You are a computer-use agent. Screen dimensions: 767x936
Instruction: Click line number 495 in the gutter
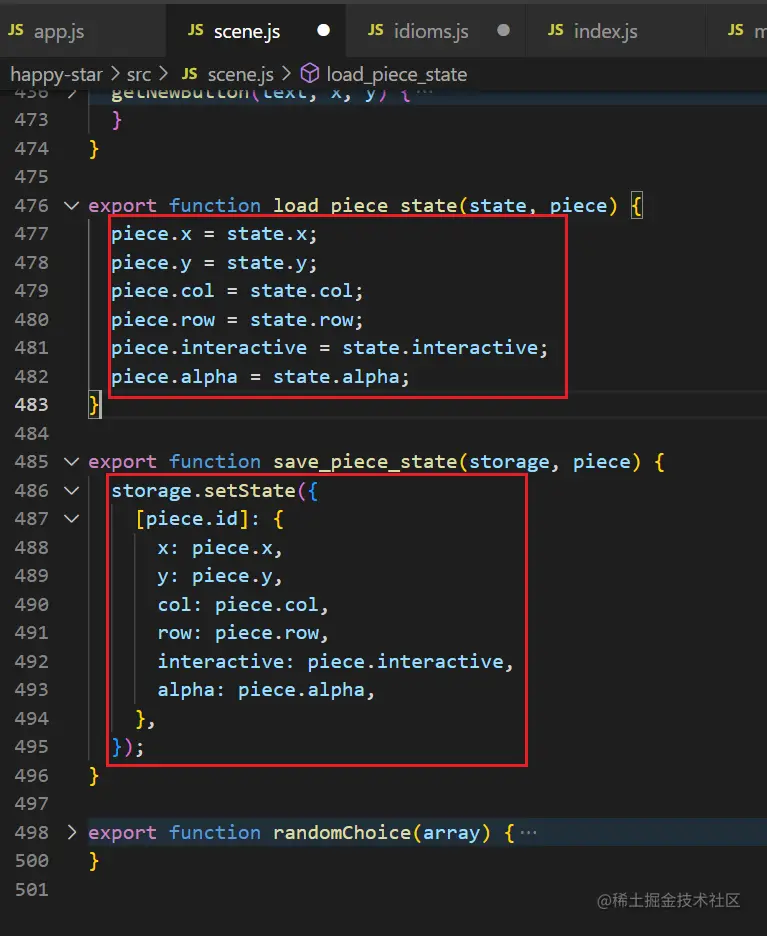point(31,747)
